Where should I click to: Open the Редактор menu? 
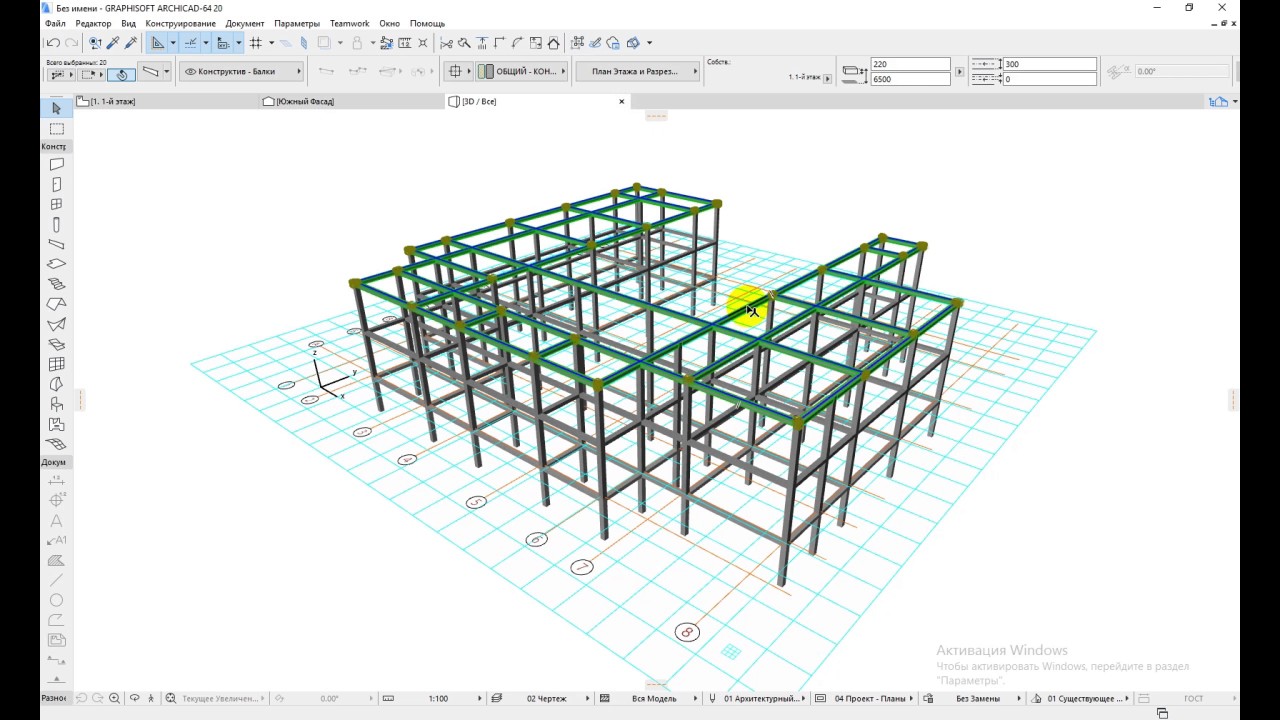pyautogui.click(x=93, y=23)
